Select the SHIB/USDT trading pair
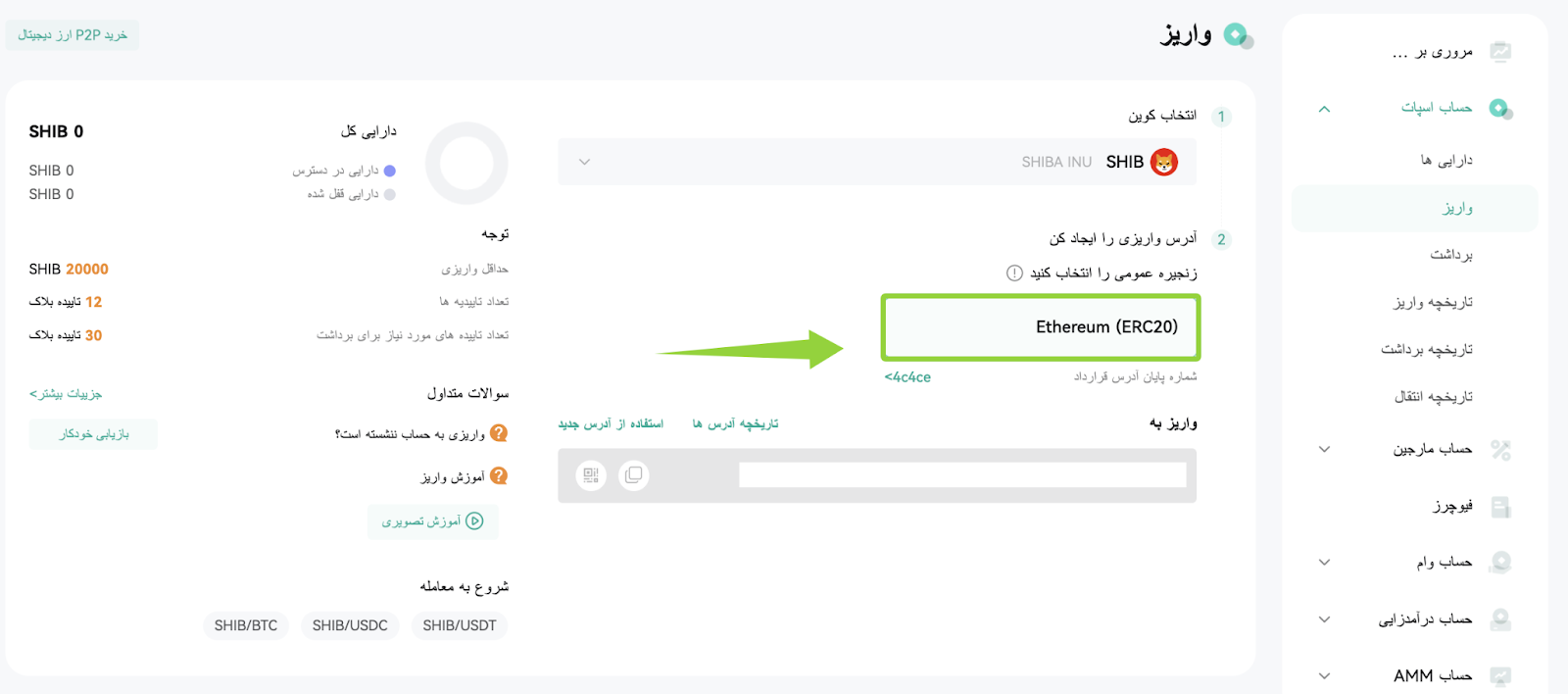The height and width of the screenshot is (694, 1568). (460, 625)
